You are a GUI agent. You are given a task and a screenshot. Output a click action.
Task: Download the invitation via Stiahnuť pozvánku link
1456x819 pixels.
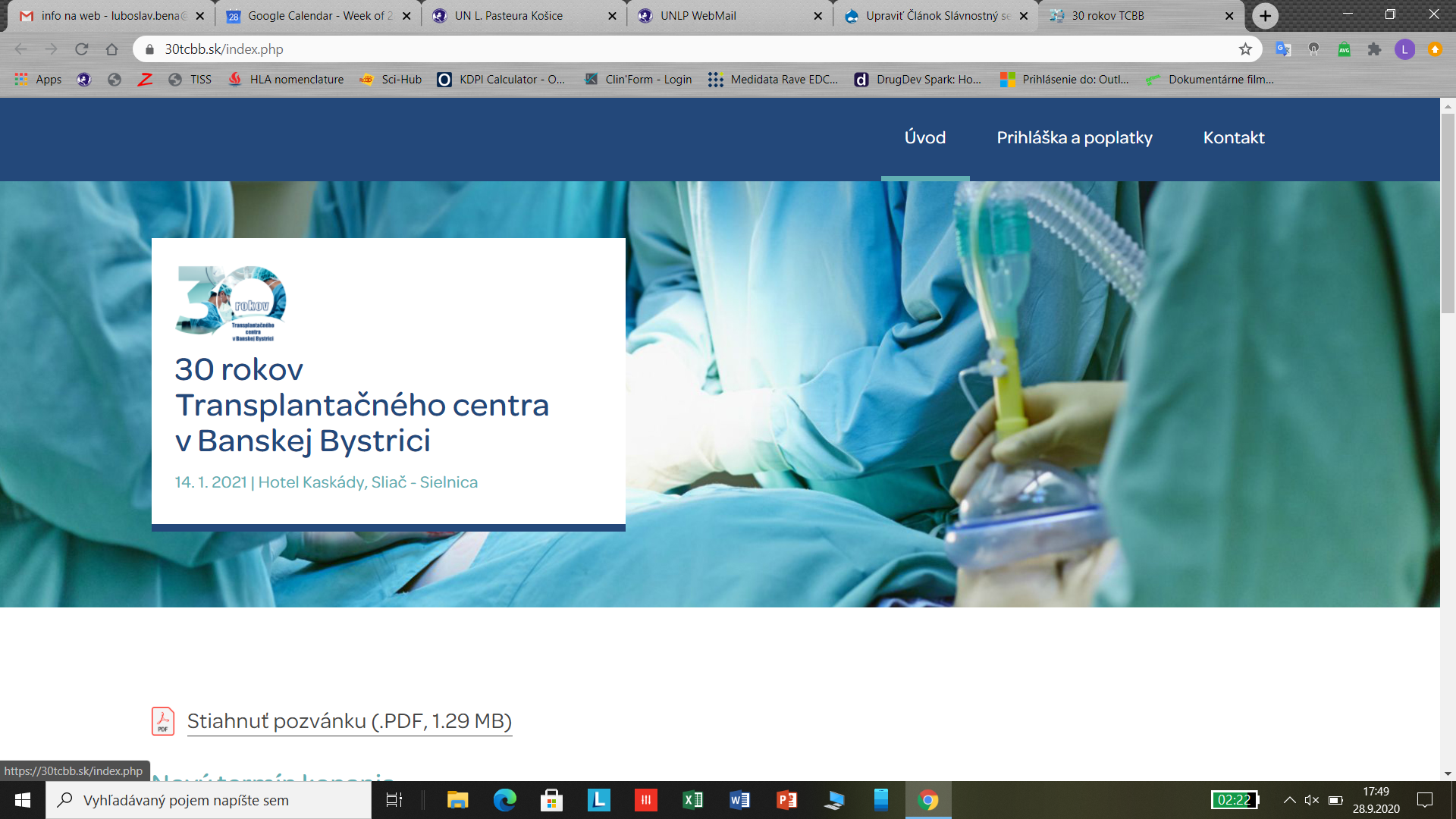click(x=349, y=721)
